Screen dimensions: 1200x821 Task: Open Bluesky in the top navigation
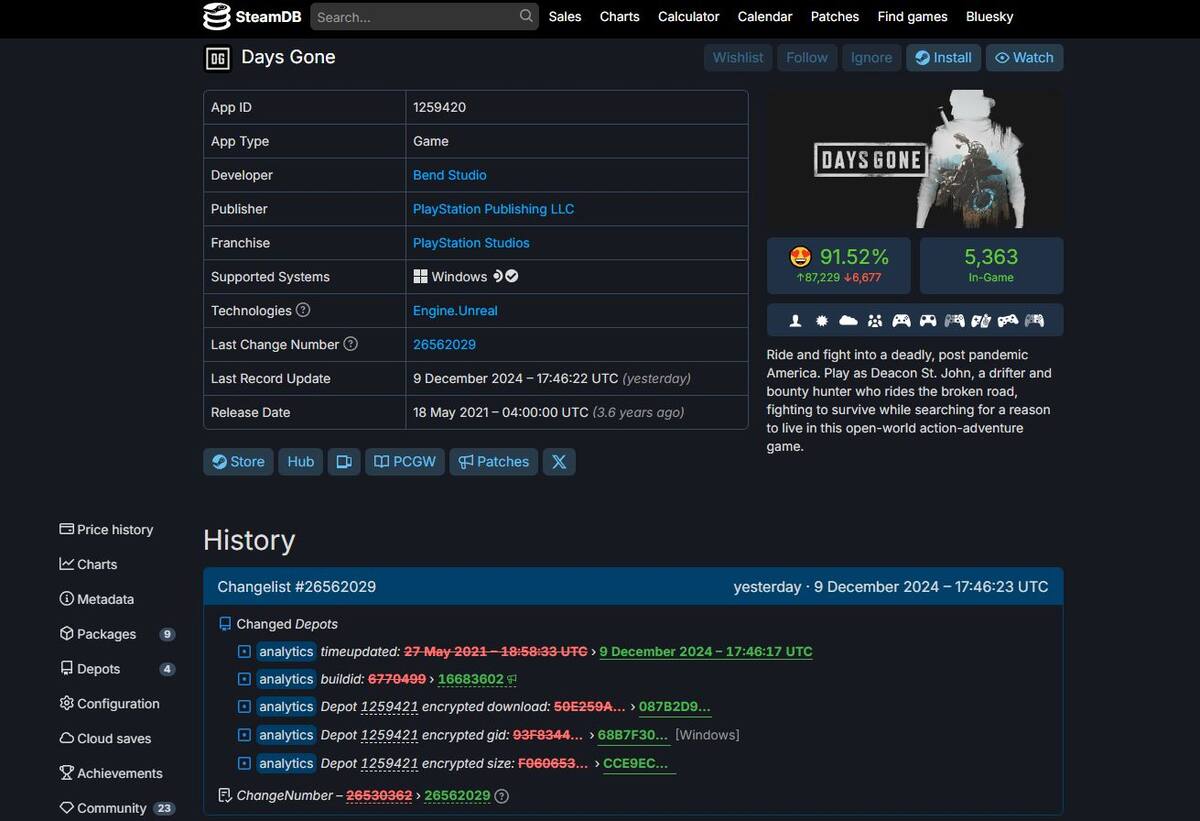[x=990, y=16]
